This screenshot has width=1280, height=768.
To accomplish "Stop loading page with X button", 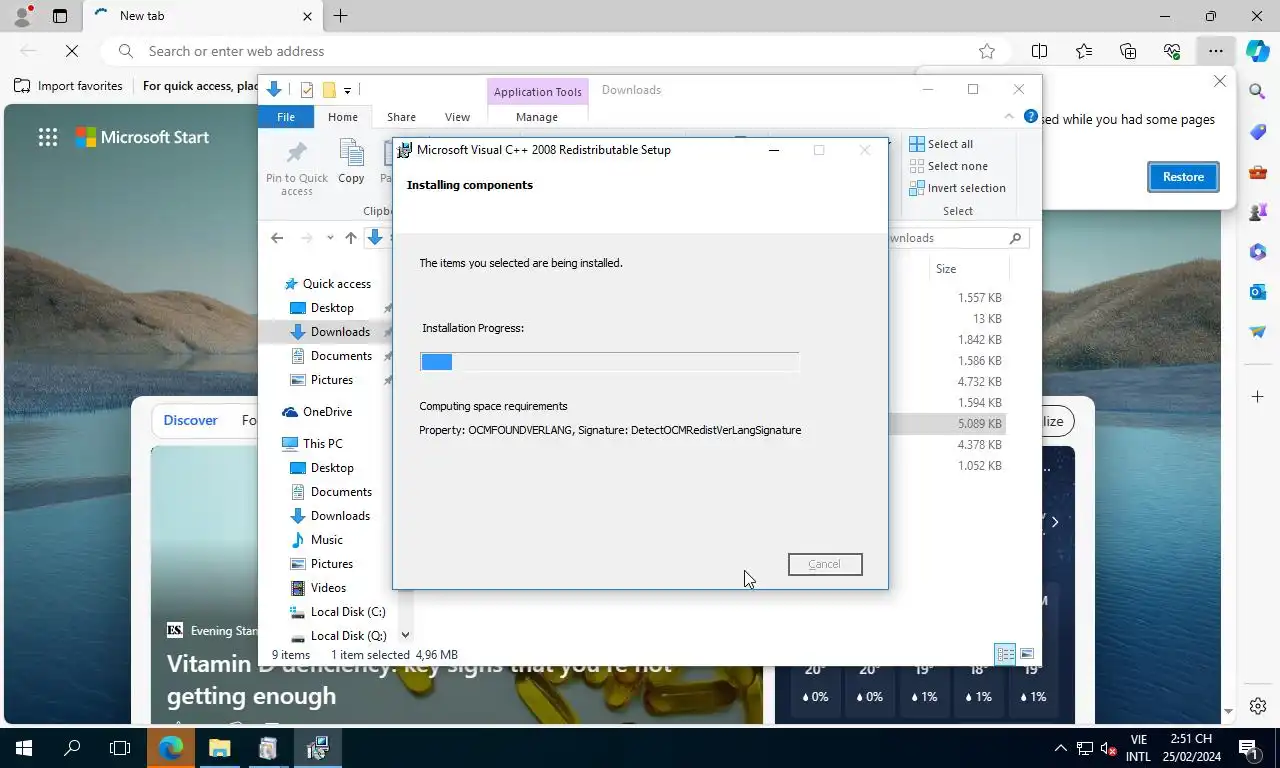I will click(73, 51).
